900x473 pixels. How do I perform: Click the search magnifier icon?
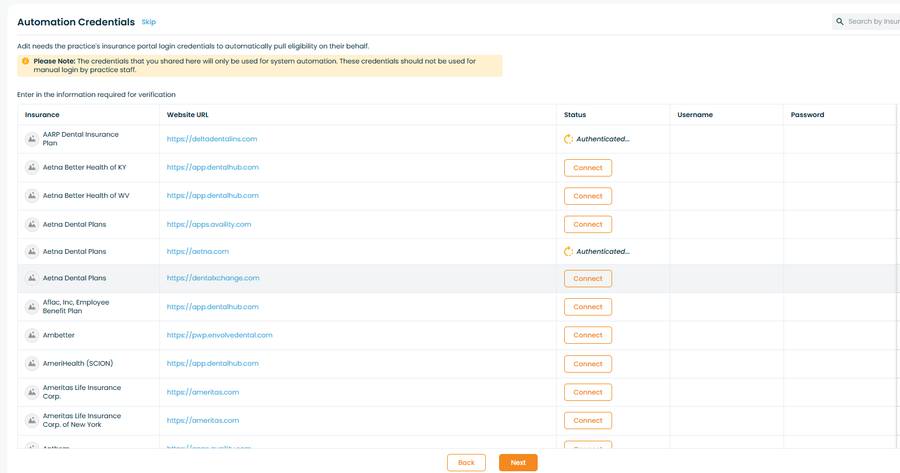point(840,22)
